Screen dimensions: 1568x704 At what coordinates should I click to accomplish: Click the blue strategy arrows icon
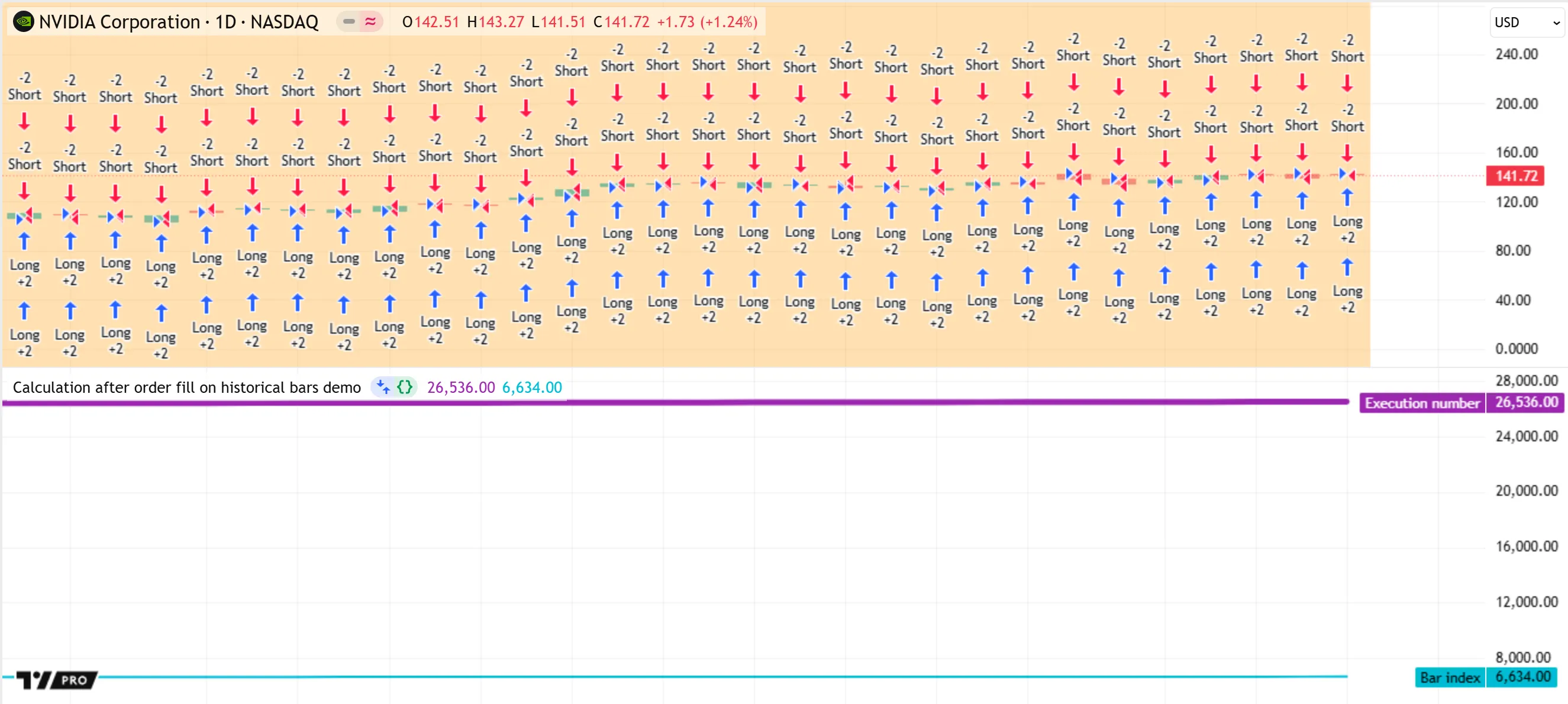[x=383, y=387]
